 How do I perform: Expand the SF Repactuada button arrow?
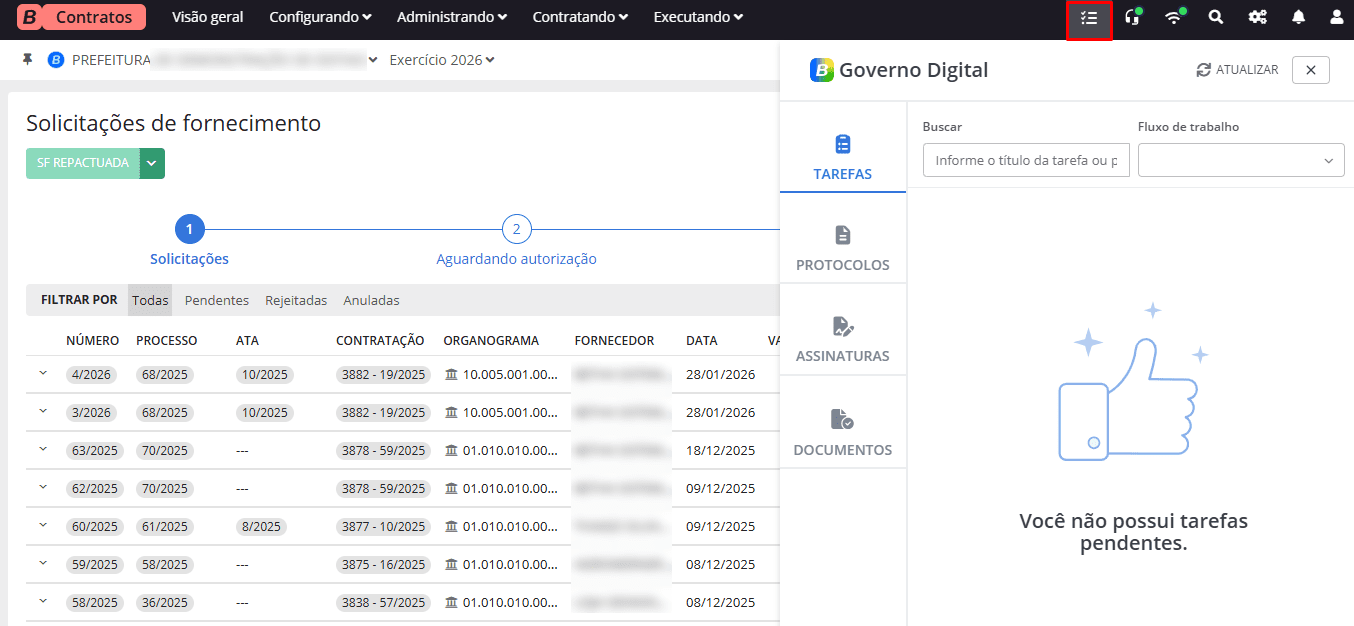[x=152, y=163]
